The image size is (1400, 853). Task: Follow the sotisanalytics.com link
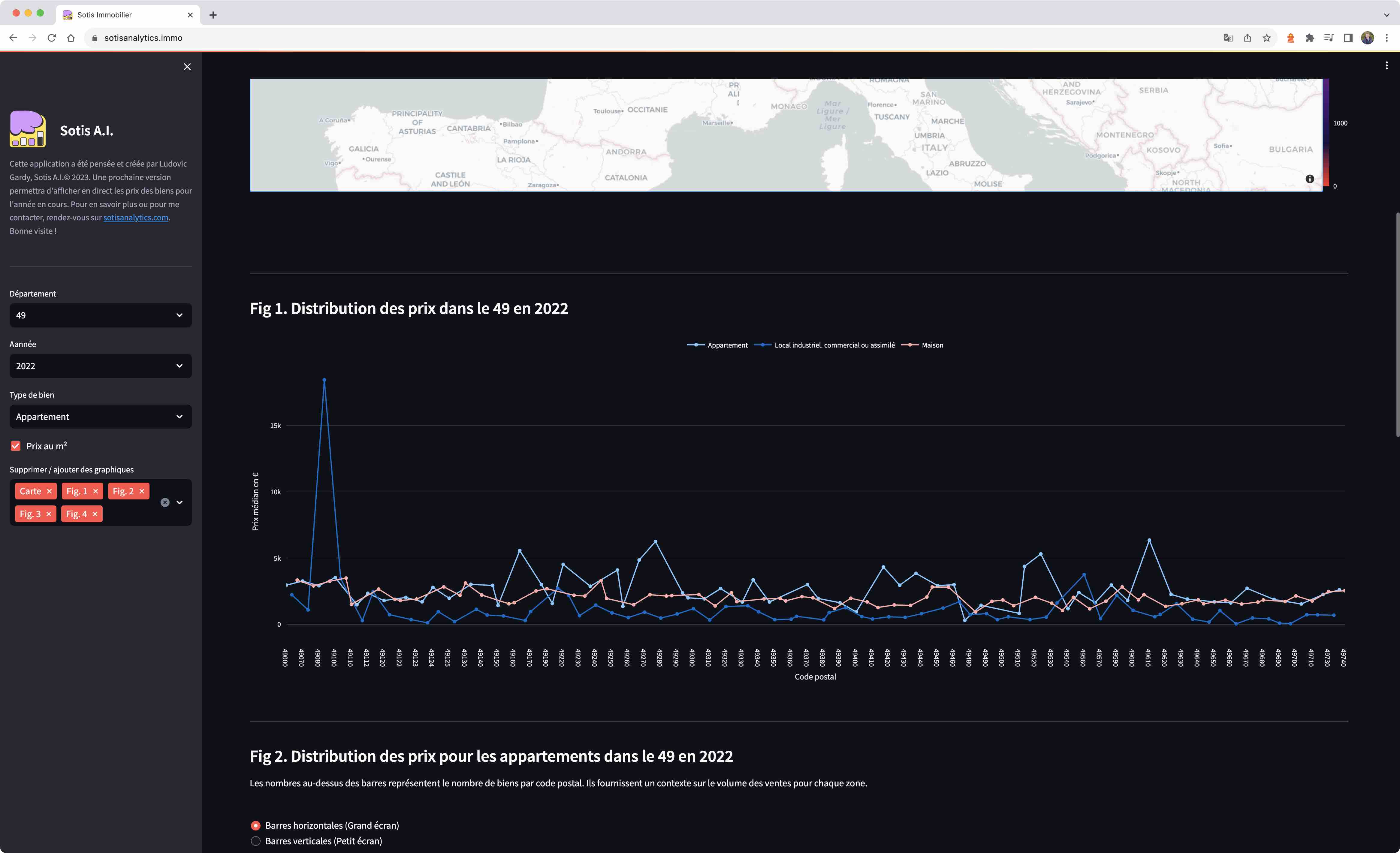tap(136, 218)
